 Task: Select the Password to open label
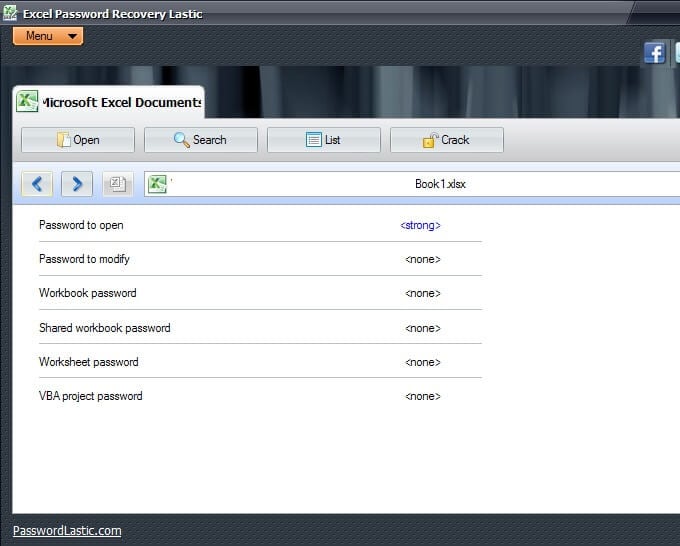click(x=81, y=225)
